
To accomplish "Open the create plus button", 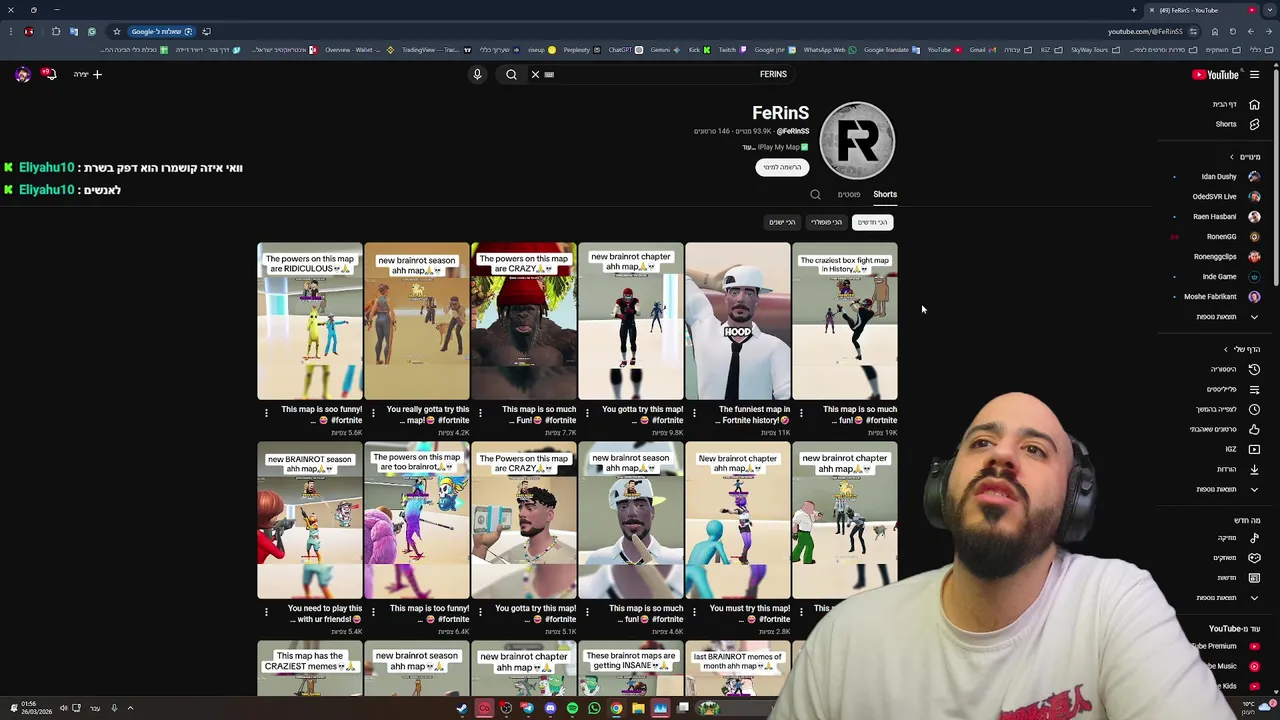I will pyautogui.click(x=88, y=74).
